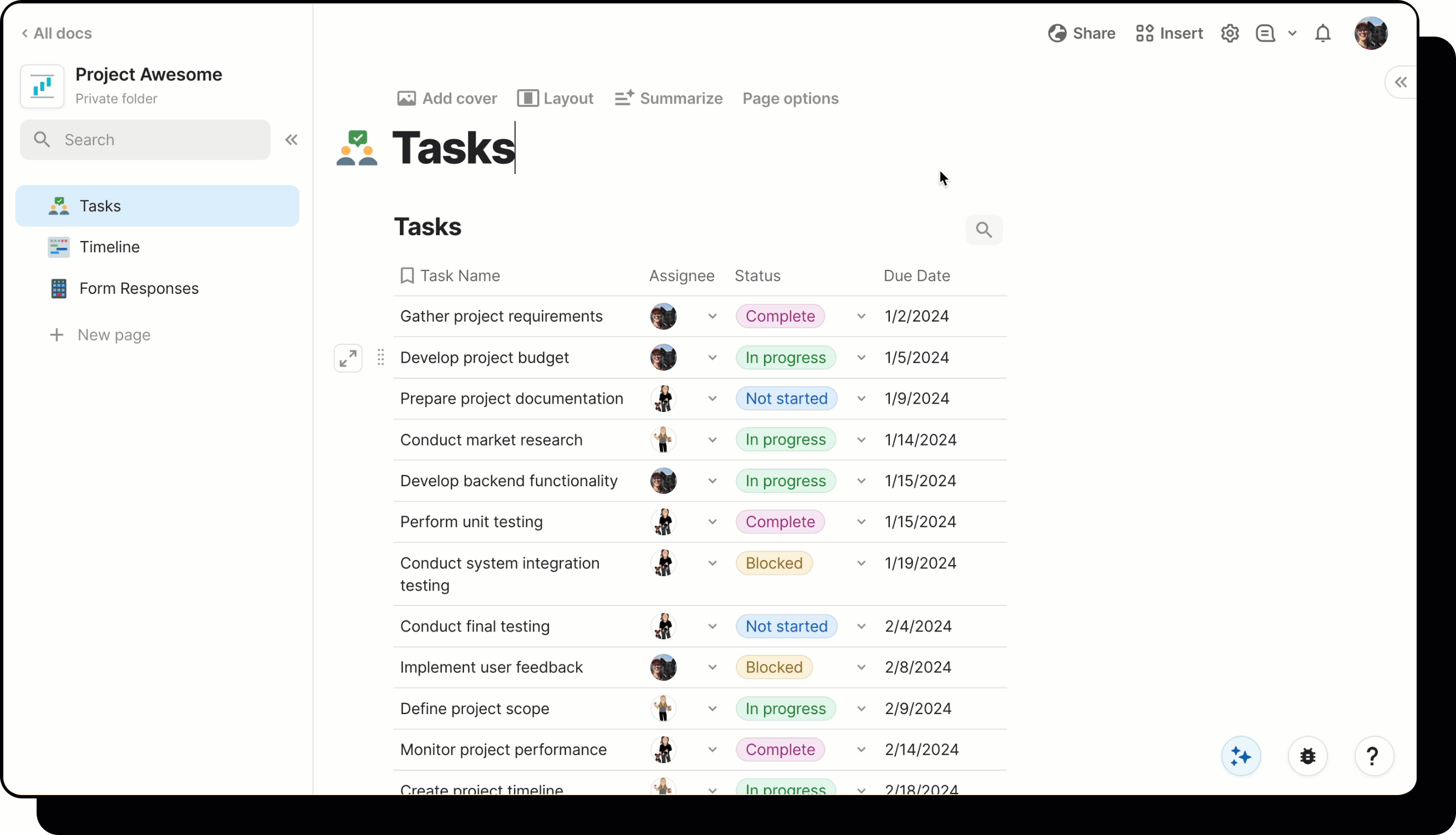Create a New page

click(114, 334)
